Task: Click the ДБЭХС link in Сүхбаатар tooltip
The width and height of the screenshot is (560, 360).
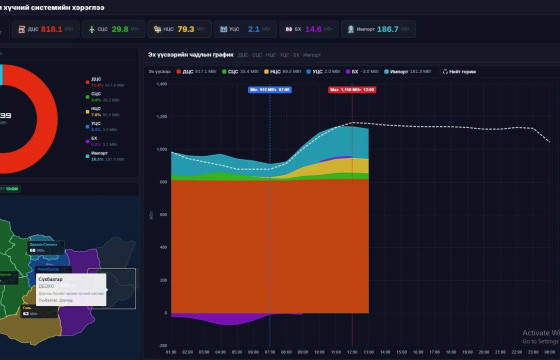Action: 46,286
